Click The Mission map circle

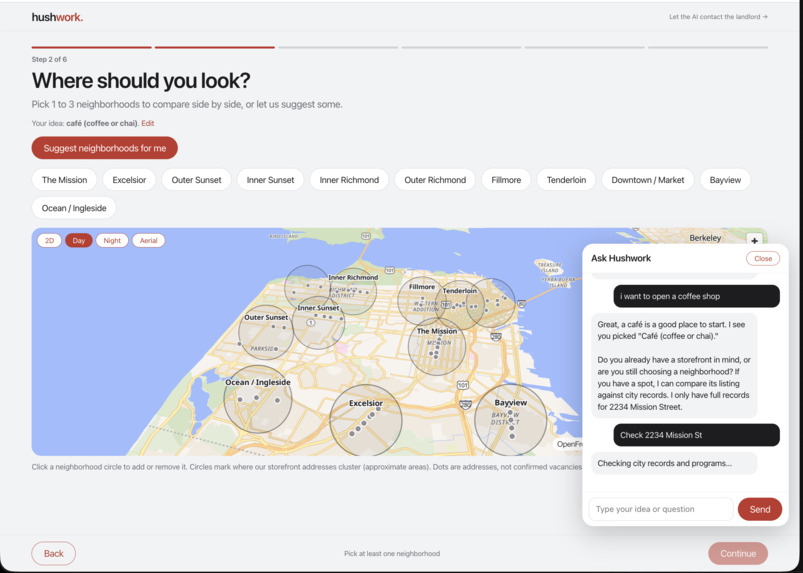pyautogui.click(x=437, y=347)
